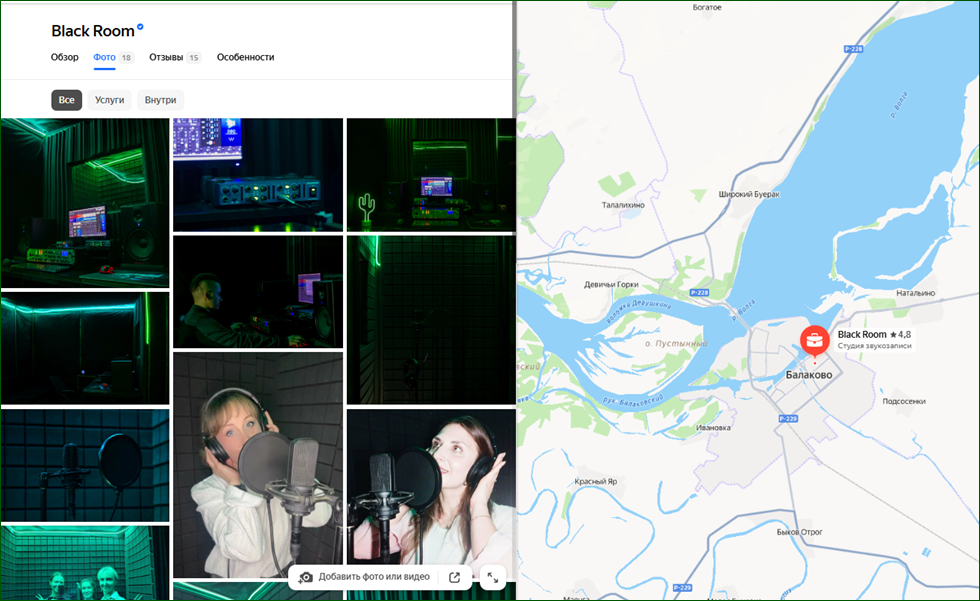
Task: Click the Студия звукозаписи label on map
Action: click(x=874, y=345)
